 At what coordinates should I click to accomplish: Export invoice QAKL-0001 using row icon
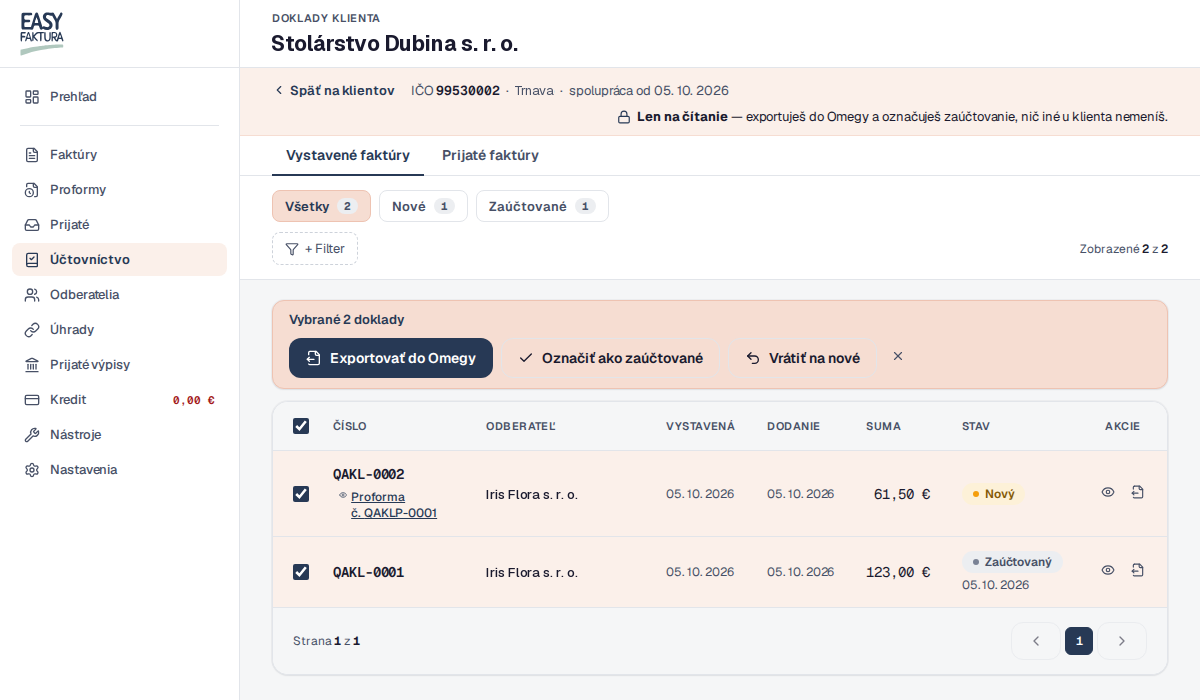[x=1138, y=570]
